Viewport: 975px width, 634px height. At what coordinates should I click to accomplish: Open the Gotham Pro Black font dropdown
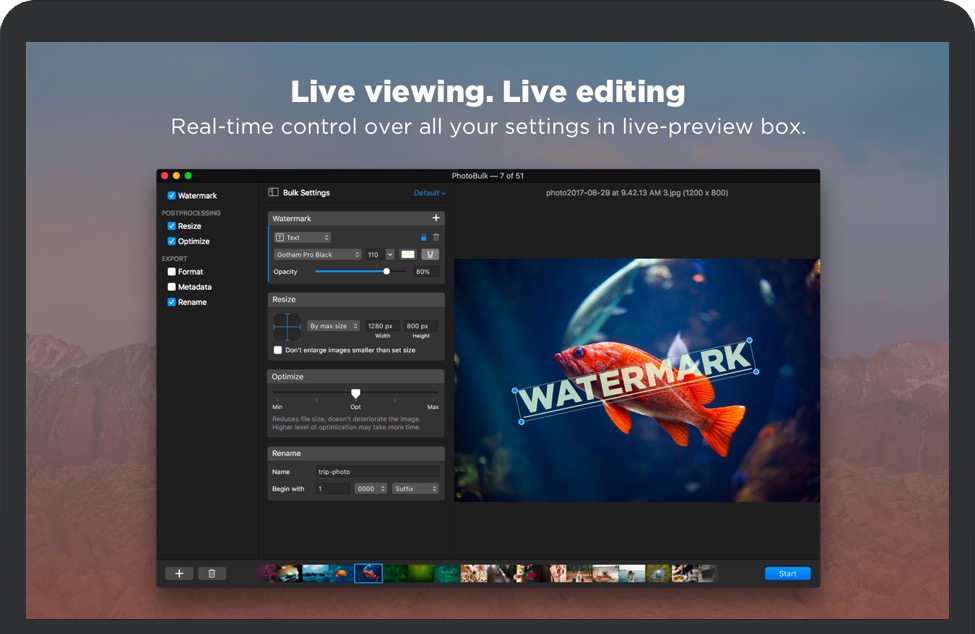click(317, 255)
